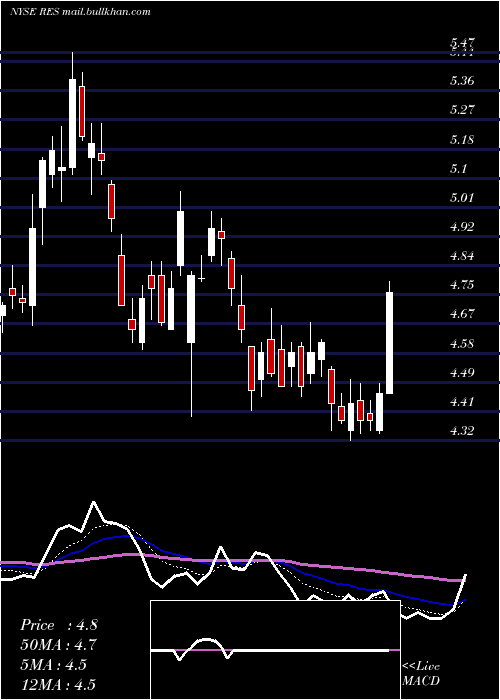Click the last tall white candlestick
Screen dimensions: 500x700
click(389, 343)
